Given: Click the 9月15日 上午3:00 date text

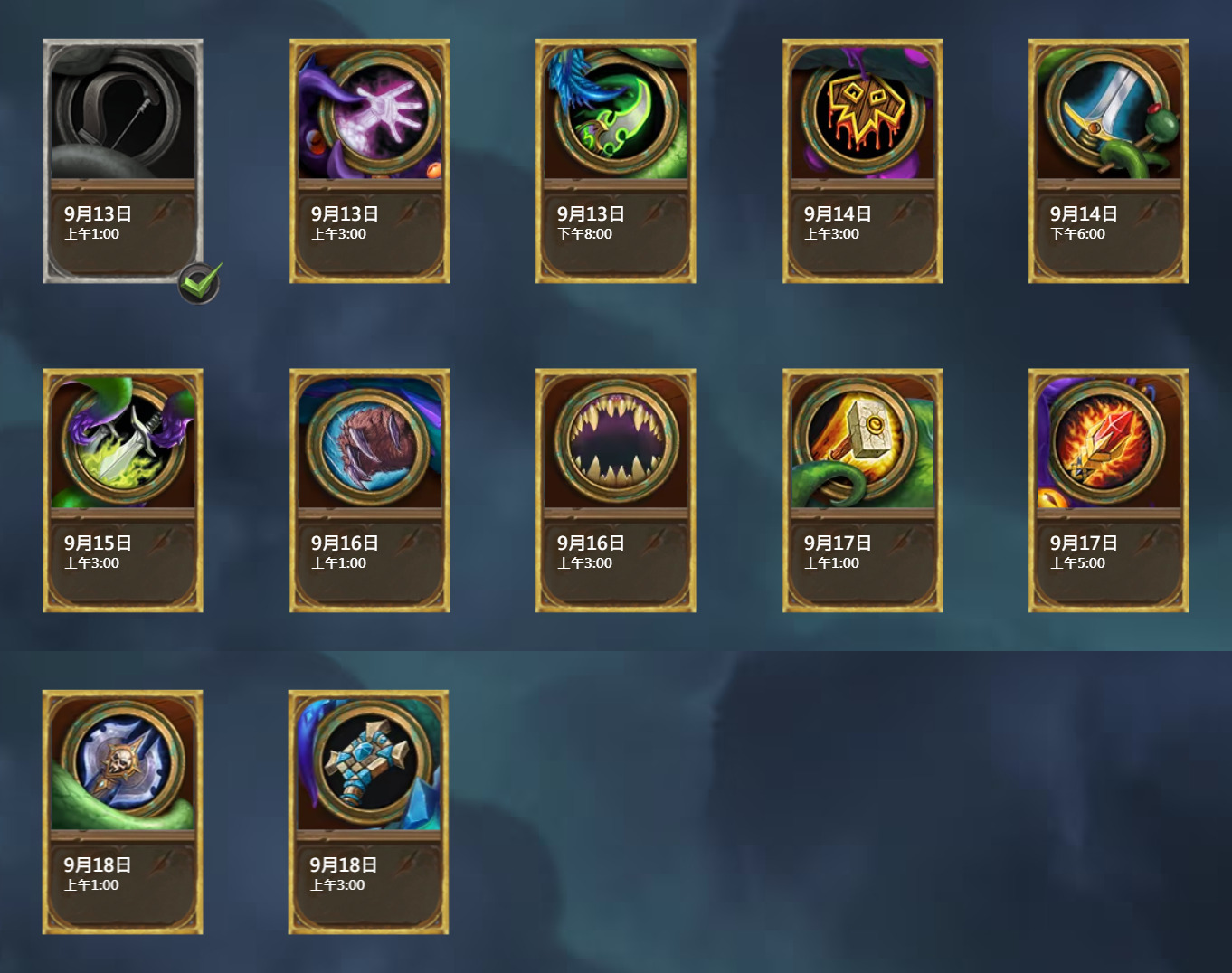Looking at the screenshot, I should (98, 552).
